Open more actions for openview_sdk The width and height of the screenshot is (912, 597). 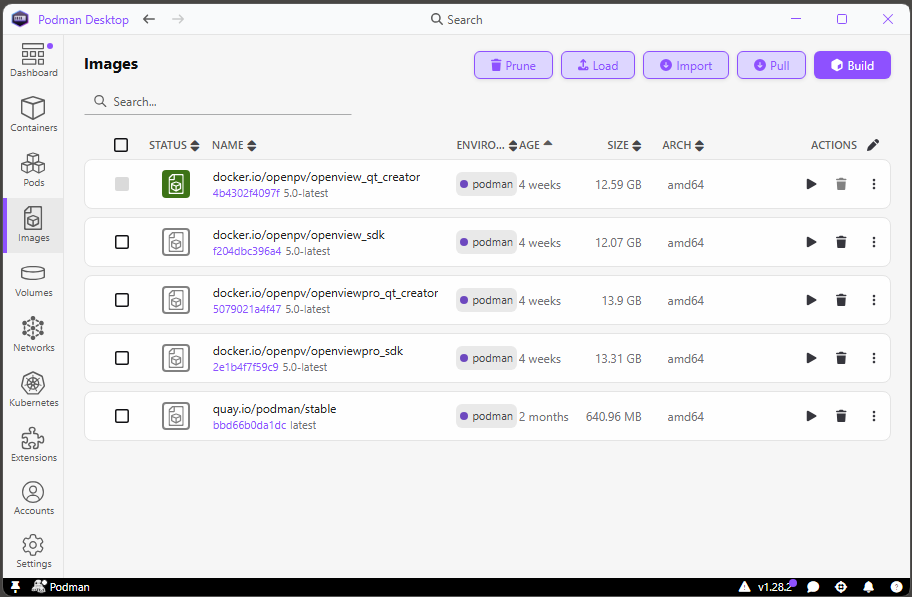tap(874, 242)
